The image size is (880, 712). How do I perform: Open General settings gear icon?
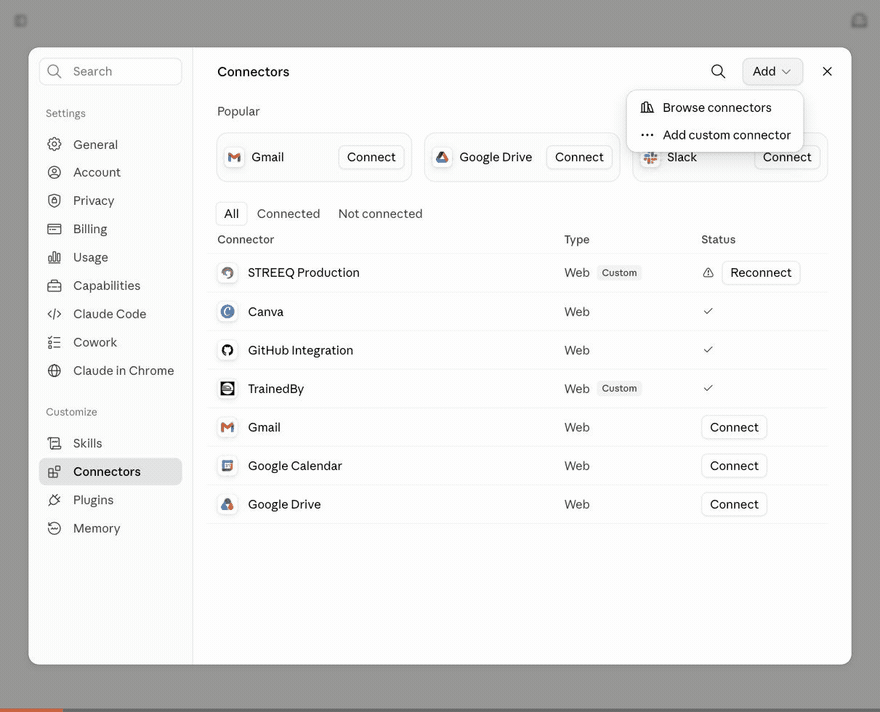(x=54, y=144)
